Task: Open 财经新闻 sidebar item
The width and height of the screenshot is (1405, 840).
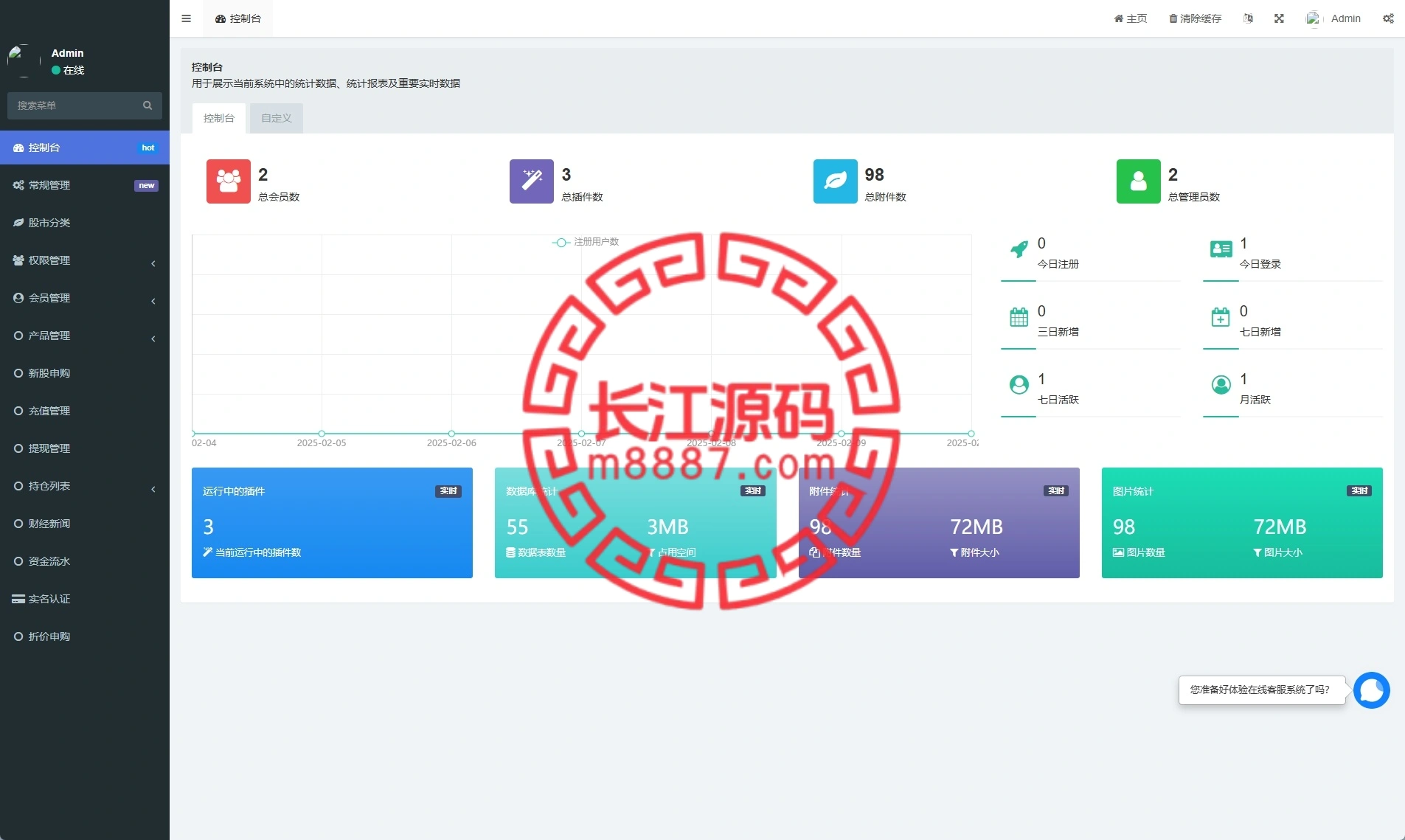Action: click(85, 524)
